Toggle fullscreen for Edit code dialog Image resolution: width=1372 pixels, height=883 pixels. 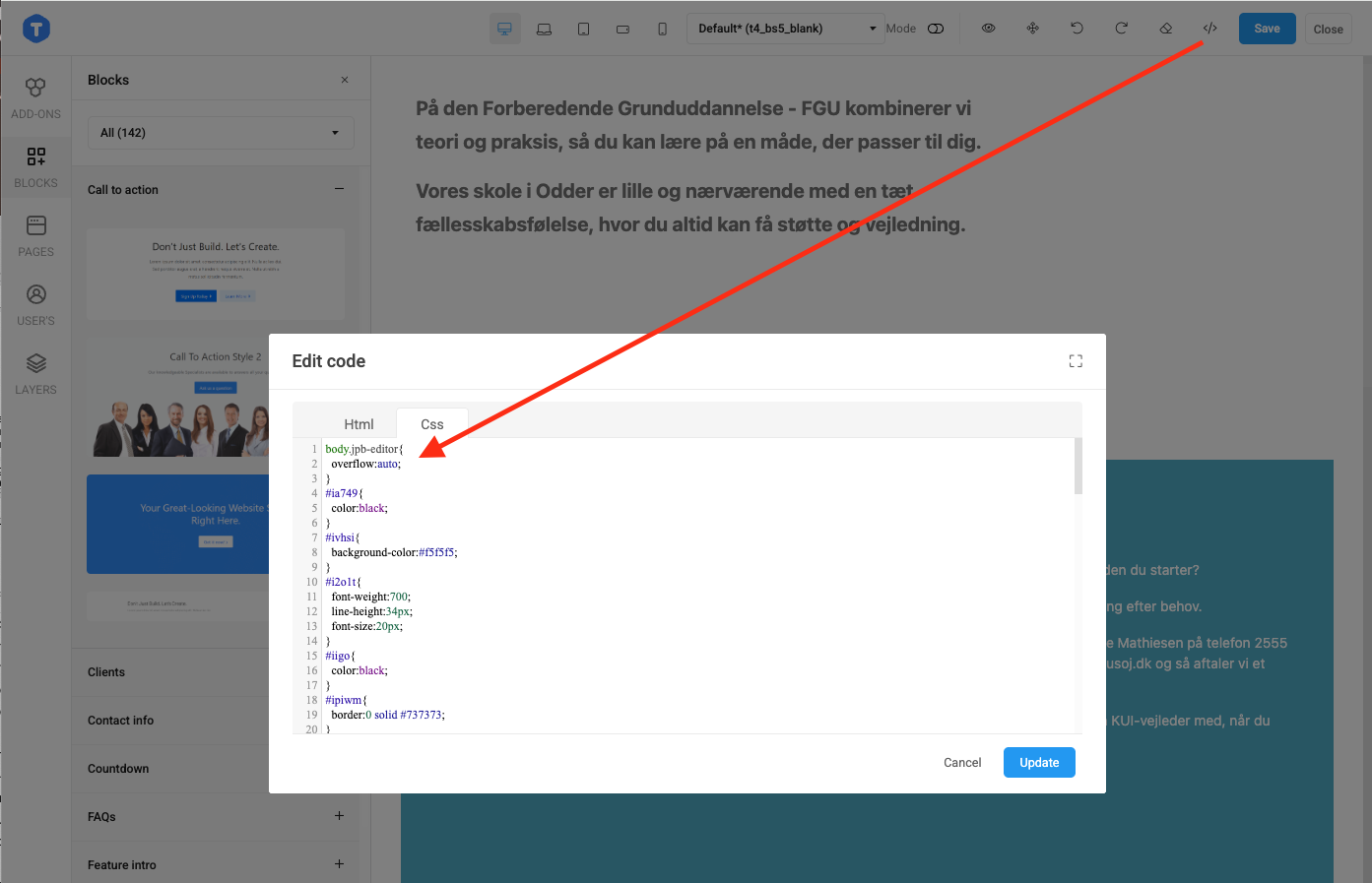click(x=1076, y=361)
